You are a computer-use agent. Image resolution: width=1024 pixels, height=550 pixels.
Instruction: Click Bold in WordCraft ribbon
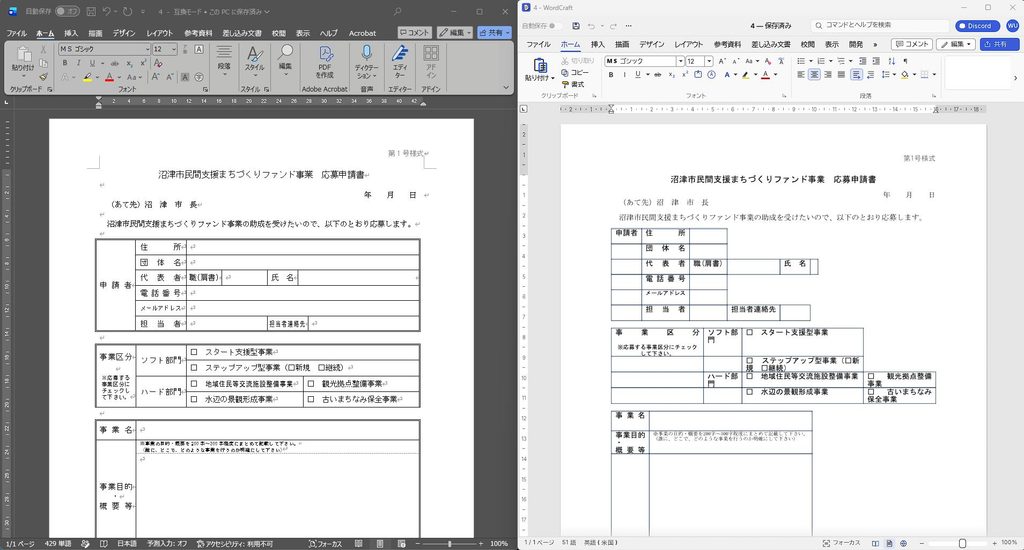point(611,74)
